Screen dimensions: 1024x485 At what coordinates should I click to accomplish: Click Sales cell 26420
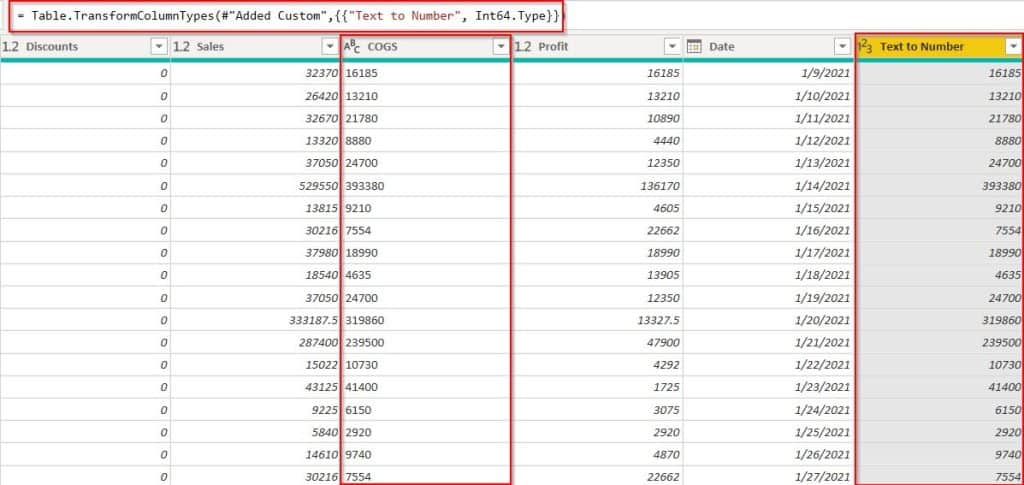point(255,96)
